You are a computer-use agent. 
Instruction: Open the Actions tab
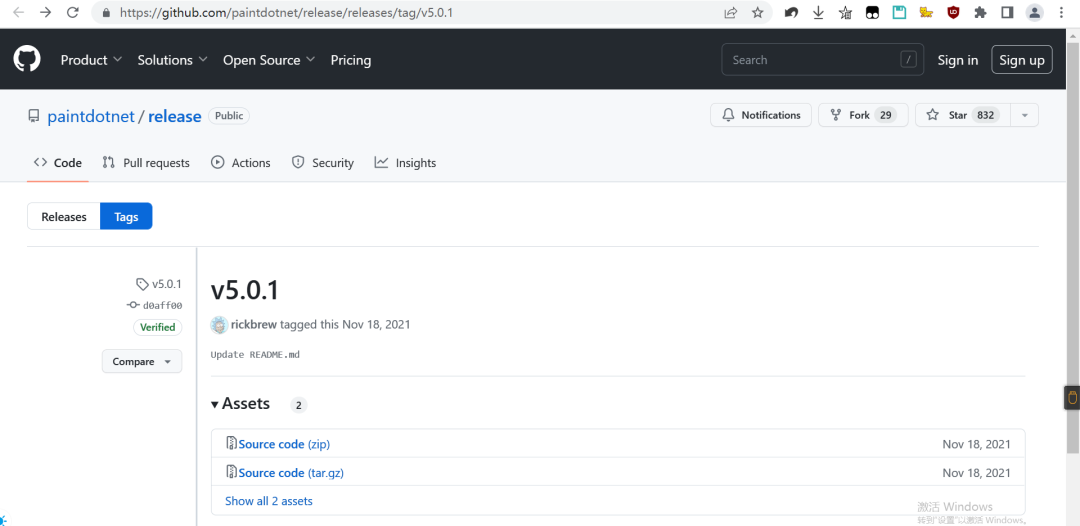[x=240, y=162]
